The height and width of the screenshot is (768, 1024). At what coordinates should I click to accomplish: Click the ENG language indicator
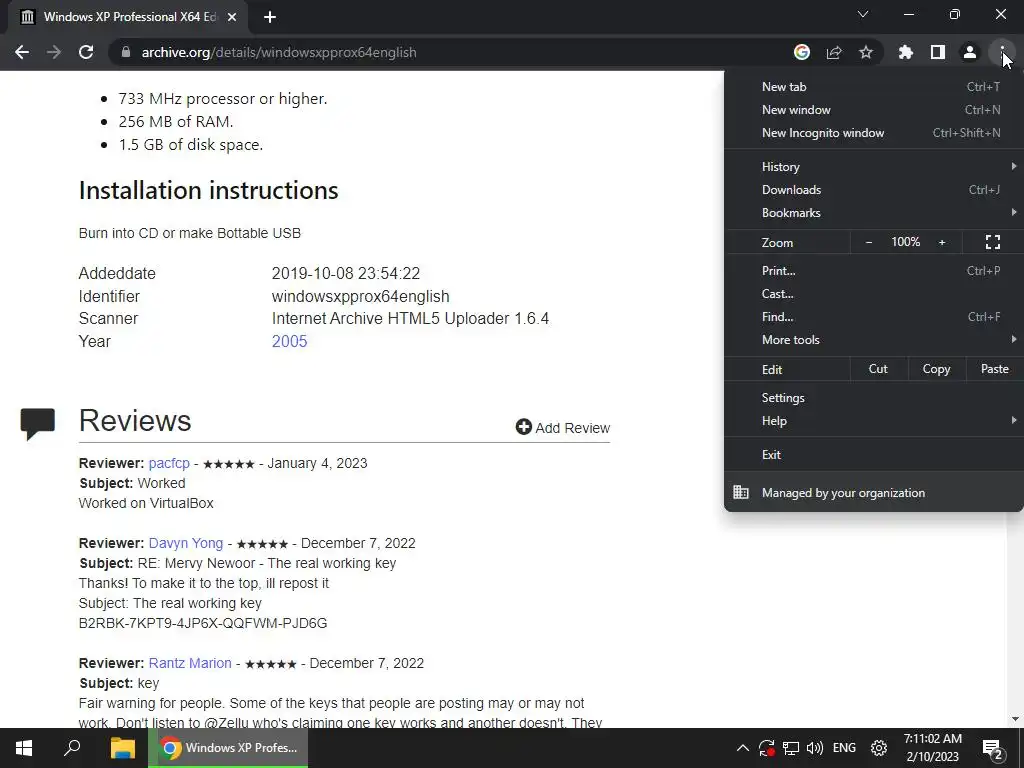[844, 748]
